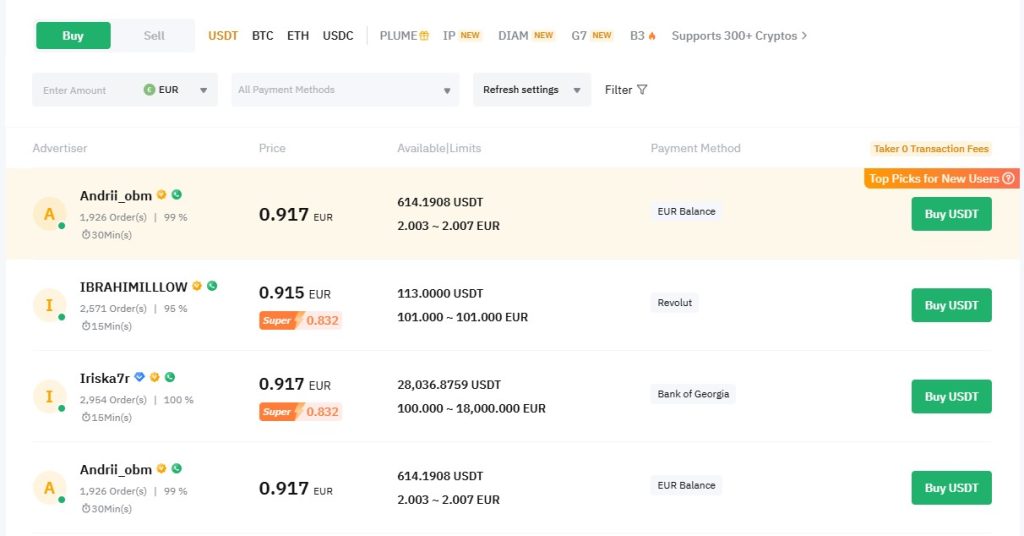Select the IP NEW crypto tab
The width and height of the screenshot is (1024, 536).
coord(461,36)
